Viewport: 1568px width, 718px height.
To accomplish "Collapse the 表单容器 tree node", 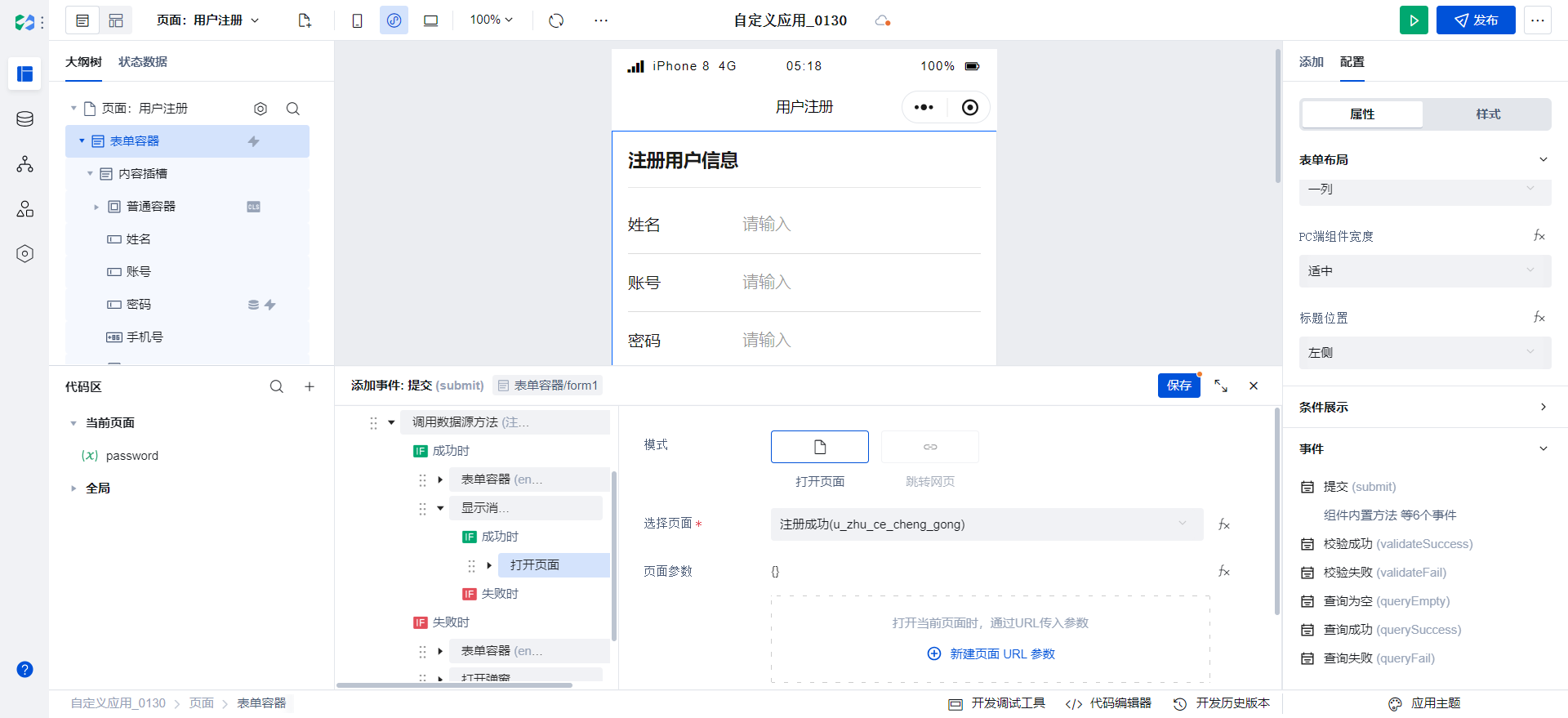I will (82, 141).
